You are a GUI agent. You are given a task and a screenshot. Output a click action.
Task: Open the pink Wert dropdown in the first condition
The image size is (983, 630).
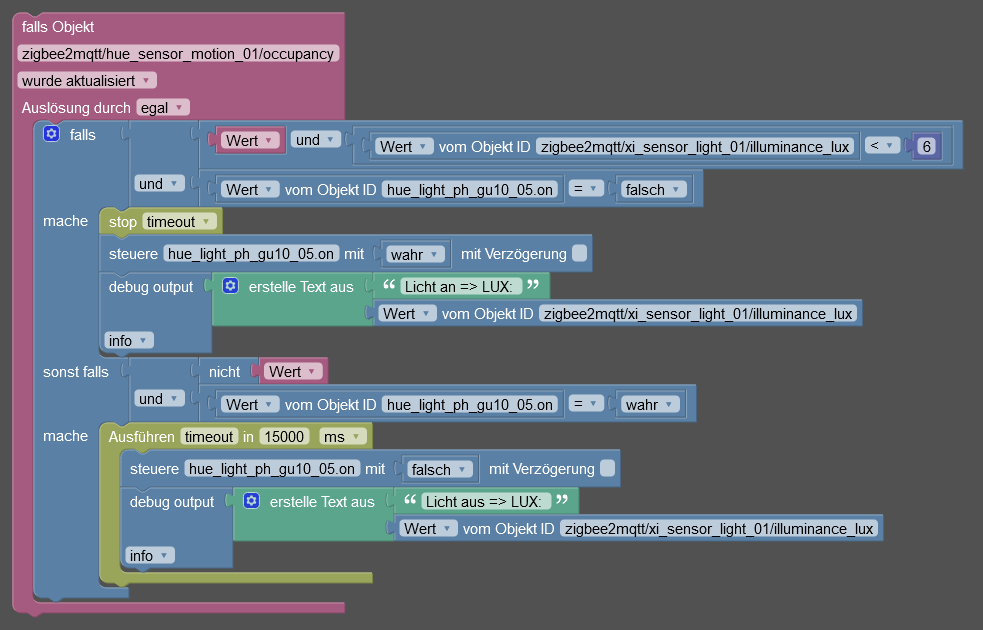tap(251, 140)
